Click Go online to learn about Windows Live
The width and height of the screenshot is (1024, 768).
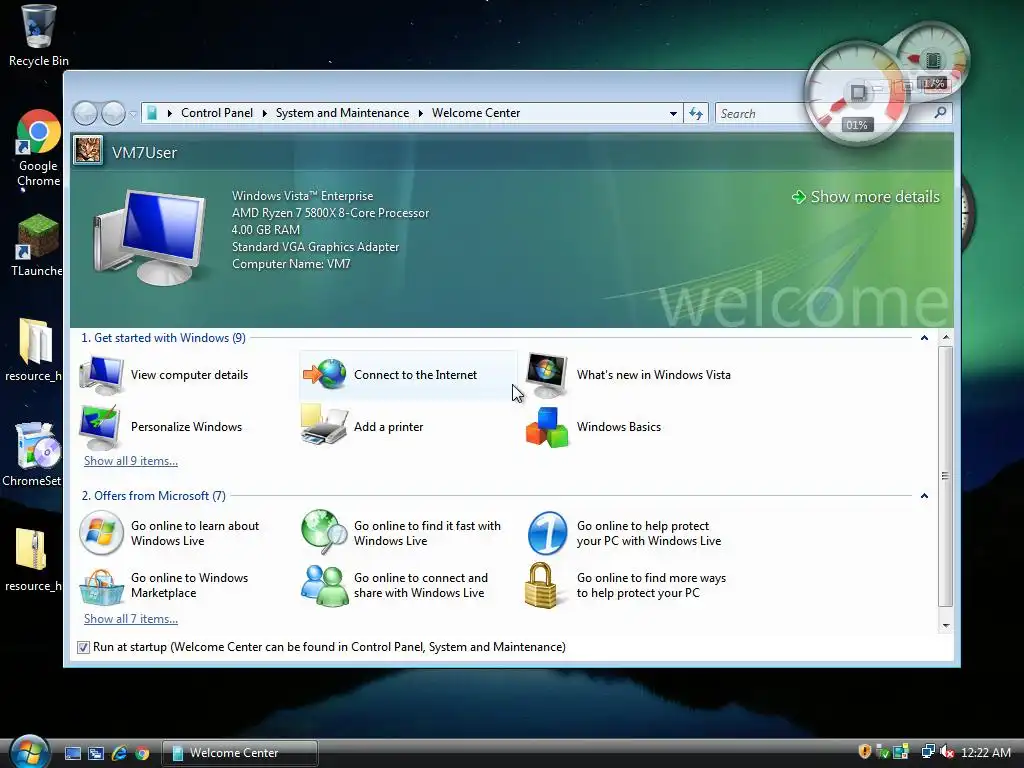(169, 533)
